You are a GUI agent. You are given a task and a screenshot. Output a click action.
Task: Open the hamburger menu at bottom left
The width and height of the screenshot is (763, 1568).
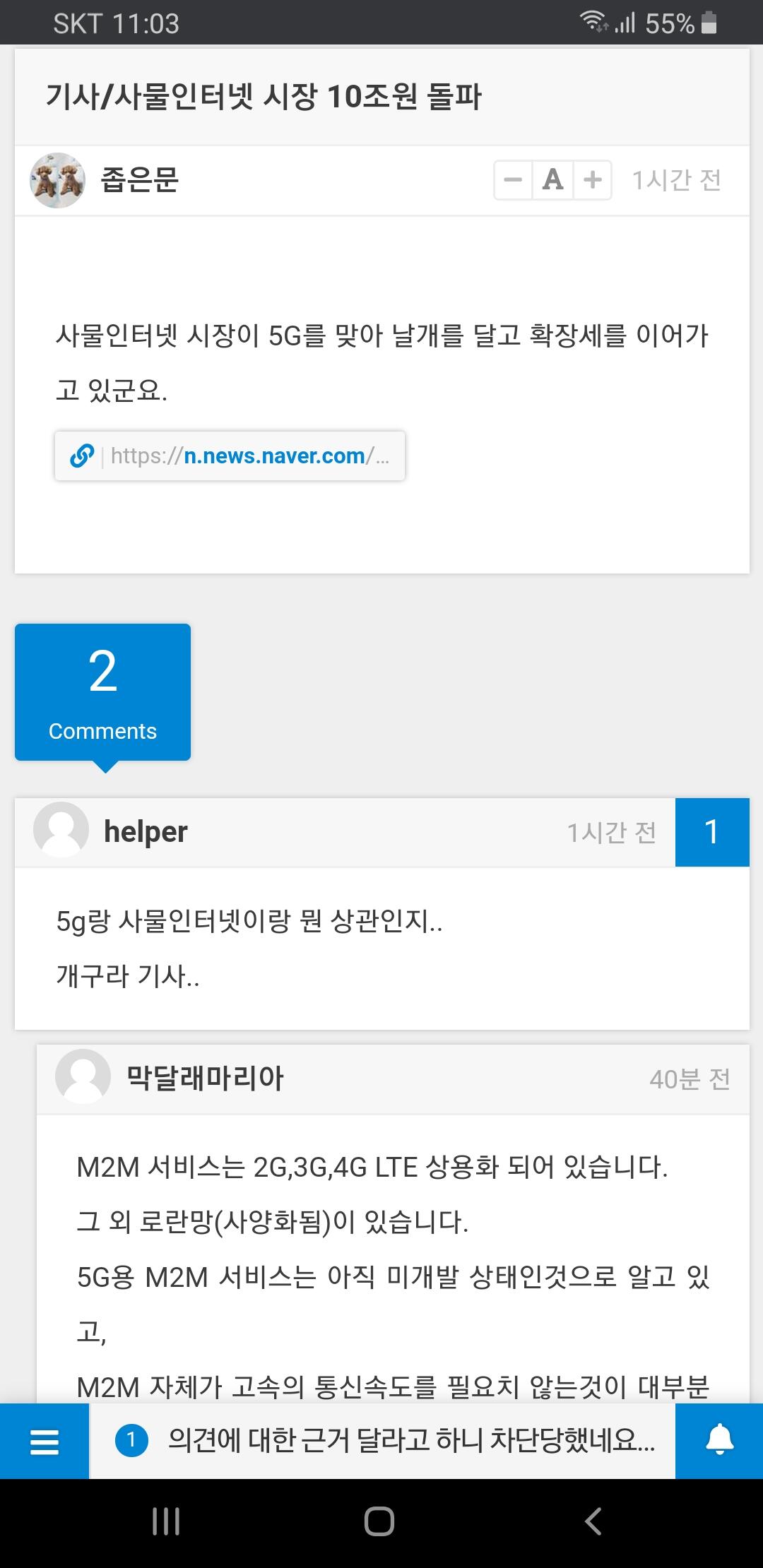coord(45,1441)
